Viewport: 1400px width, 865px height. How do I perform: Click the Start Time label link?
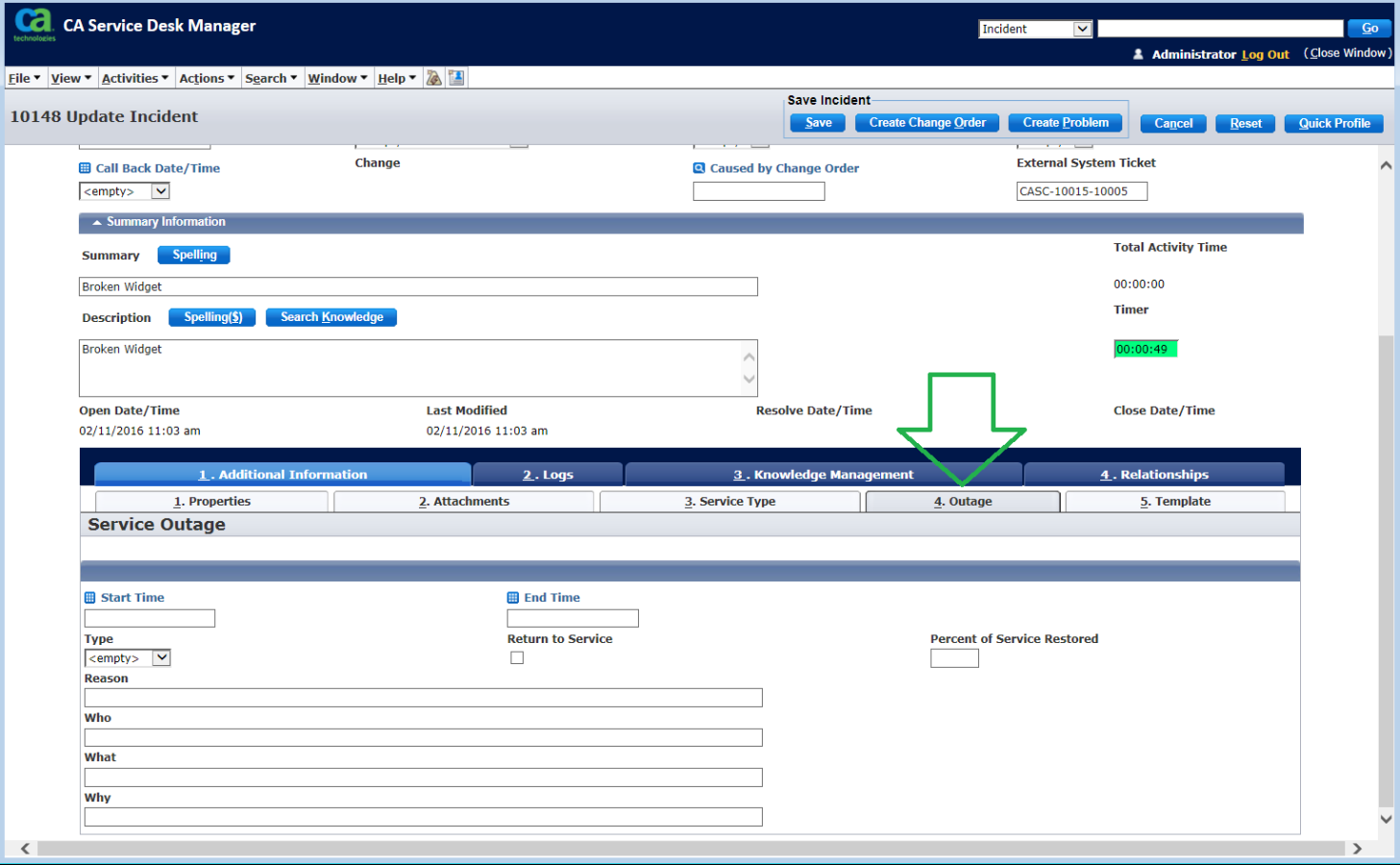click(133, 598)
